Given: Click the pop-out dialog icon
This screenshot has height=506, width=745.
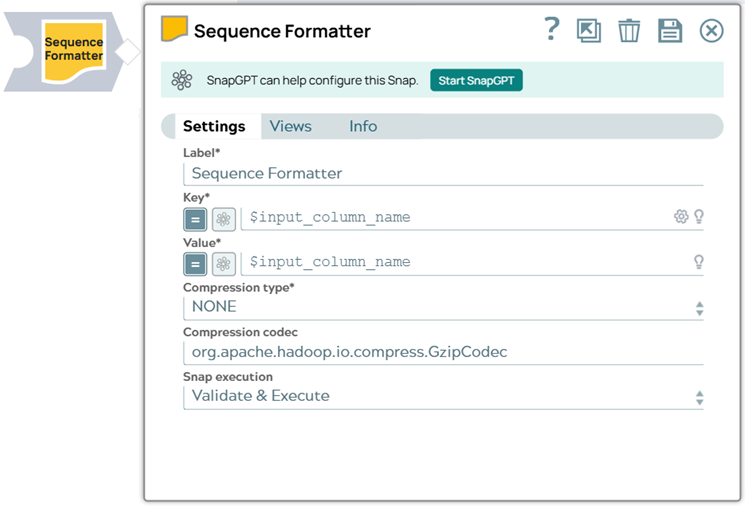Looking at the screenshot, I should tap(589, 31).
